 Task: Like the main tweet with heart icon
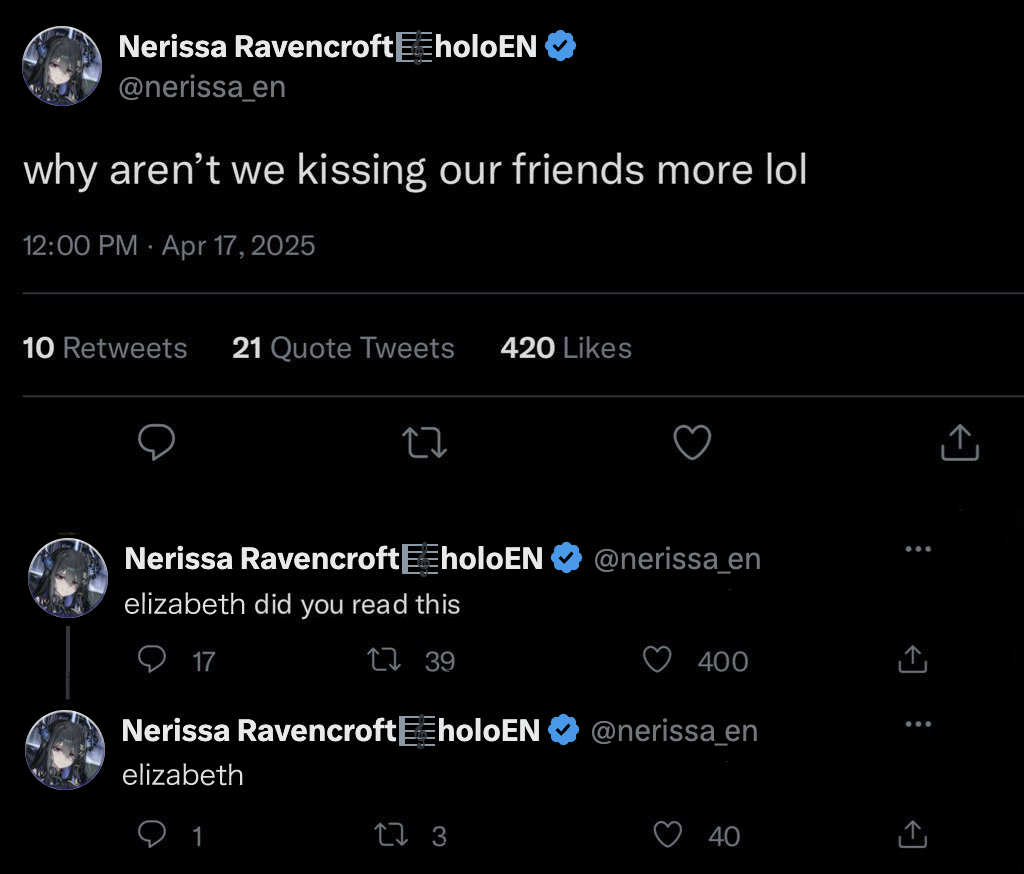click(x=692, y=442)
